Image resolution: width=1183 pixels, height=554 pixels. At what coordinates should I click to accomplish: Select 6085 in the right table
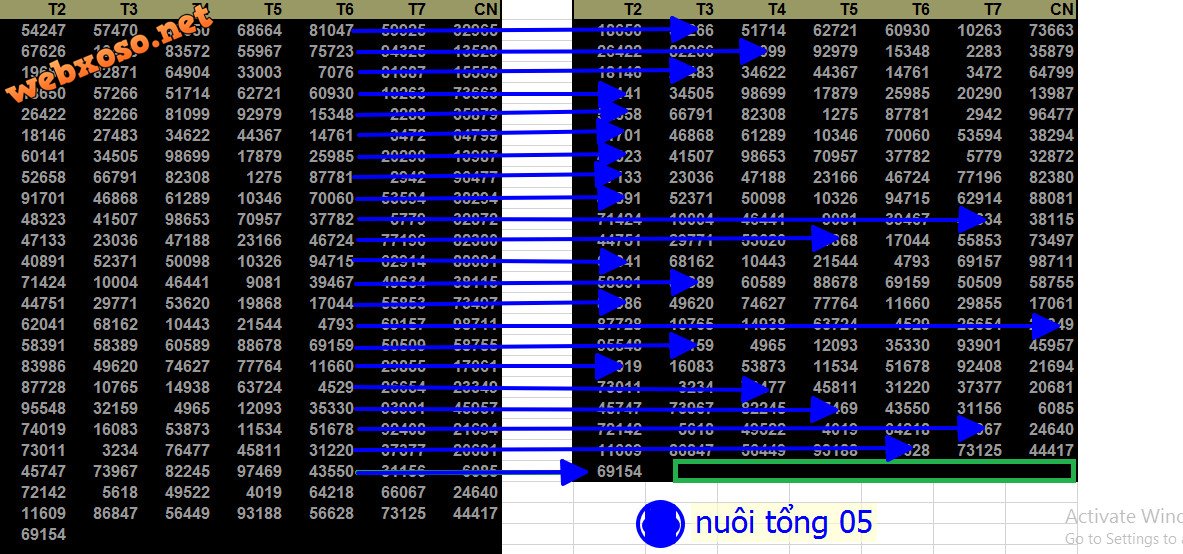point(1055,408)
